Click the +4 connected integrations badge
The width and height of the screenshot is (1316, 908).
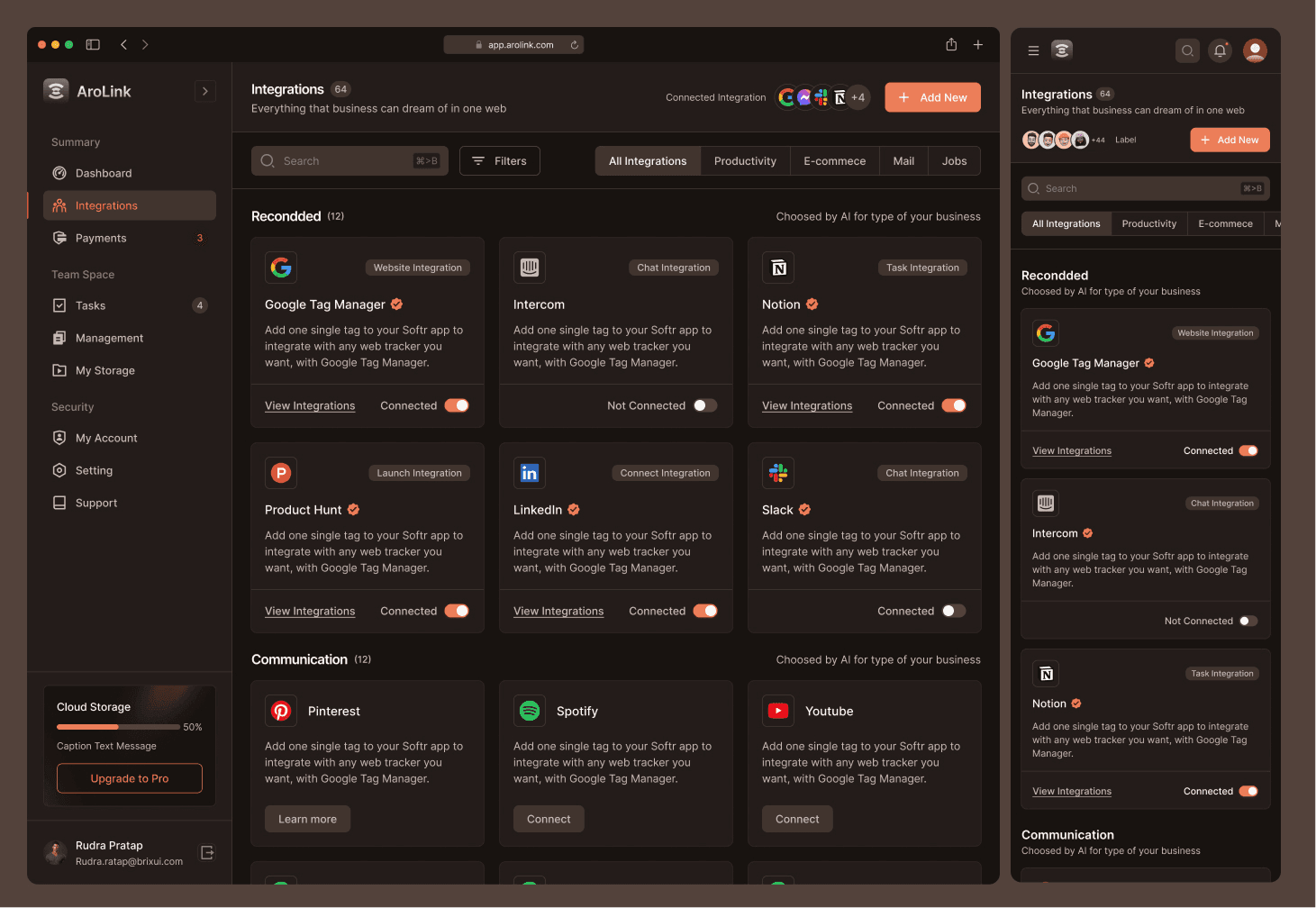click(858, 97)
